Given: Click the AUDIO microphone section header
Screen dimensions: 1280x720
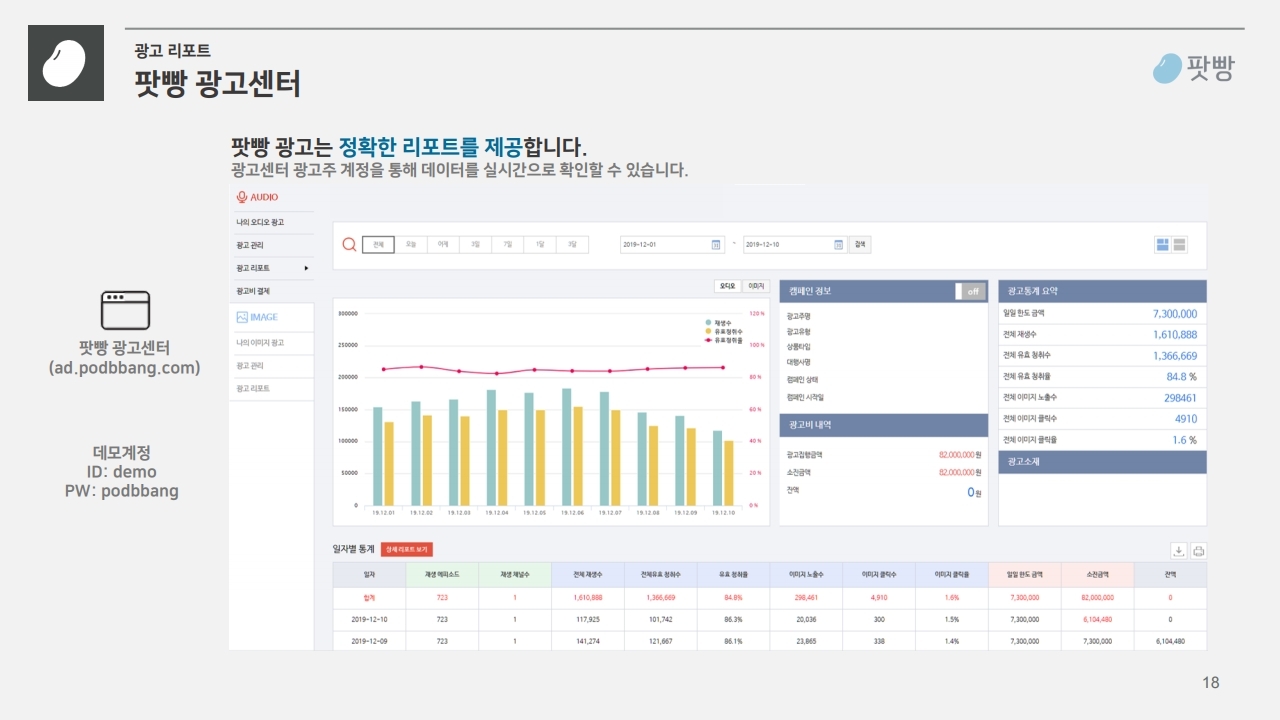Looking at the screenshot, I should (258, 197).
